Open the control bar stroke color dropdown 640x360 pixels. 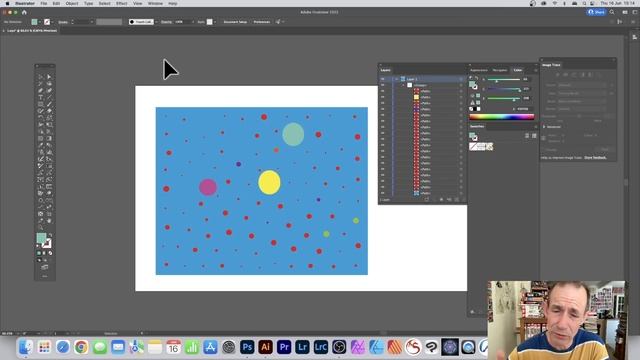53,22
